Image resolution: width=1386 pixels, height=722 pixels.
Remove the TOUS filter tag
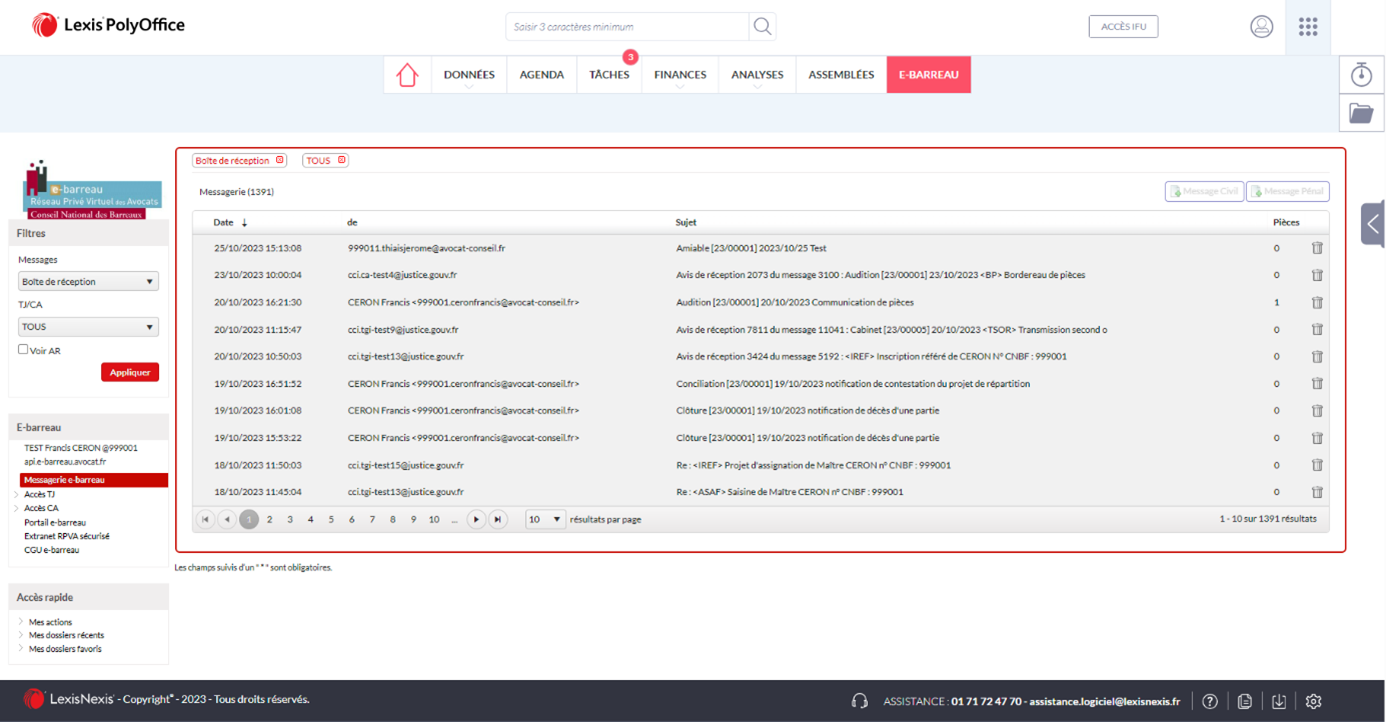coord(341,160)
